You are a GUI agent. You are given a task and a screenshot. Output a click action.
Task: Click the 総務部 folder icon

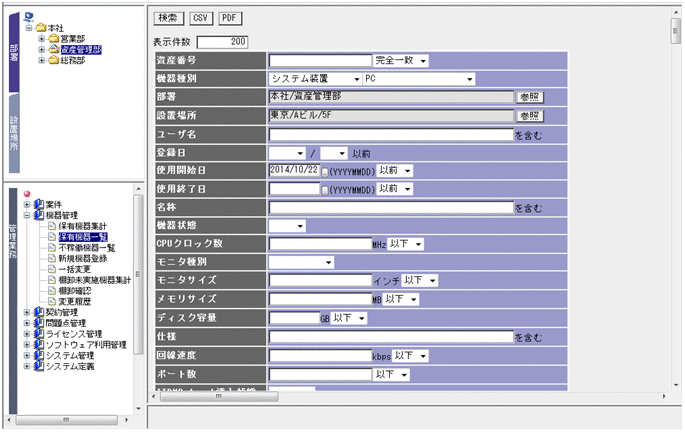[53, 60]
